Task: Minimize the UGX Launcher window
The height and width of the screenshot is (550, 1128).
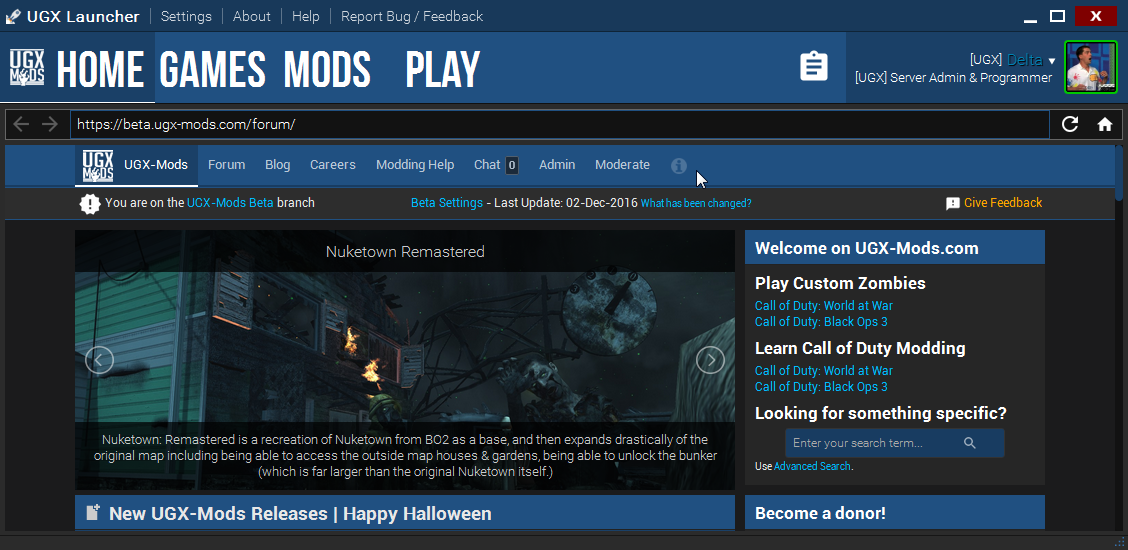Action: point(1030,21)
